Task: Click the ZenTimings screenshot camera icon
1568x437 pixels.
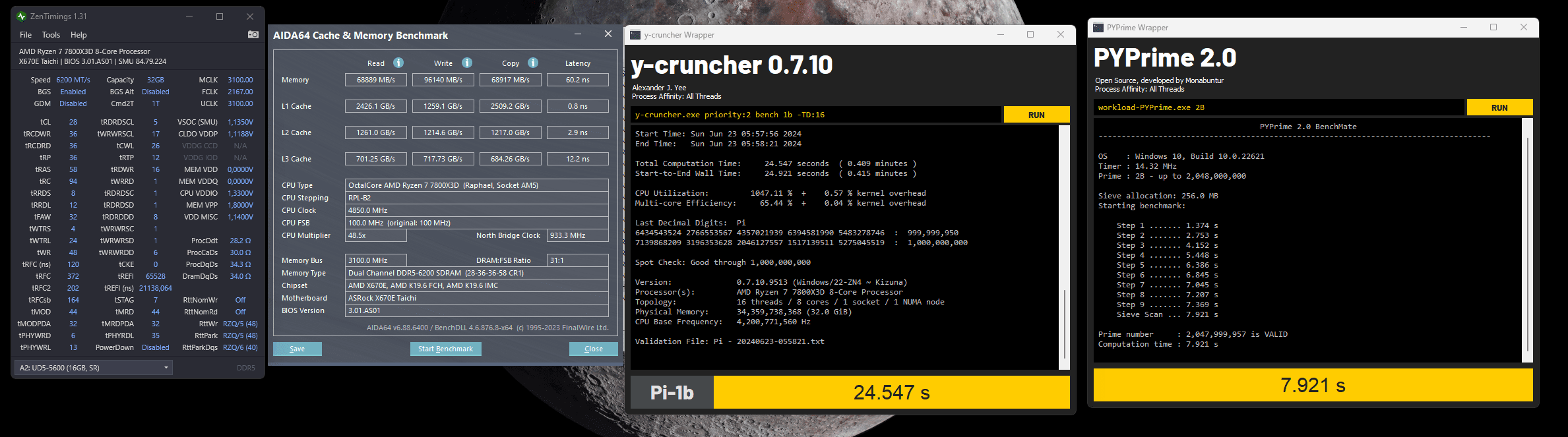Action: [x=253, y=34]
